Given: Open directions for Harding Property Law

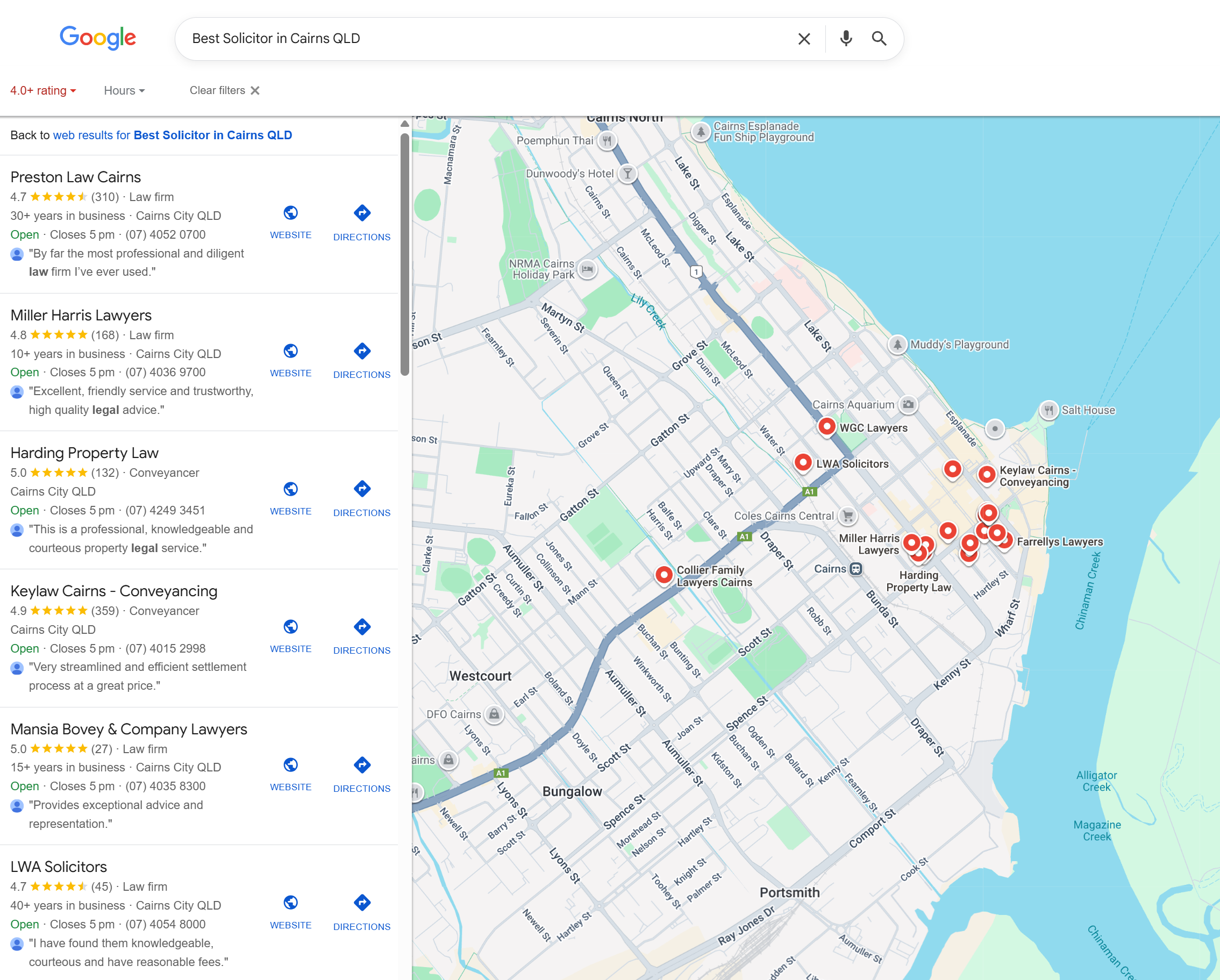Looking at the screenshot, I should click(x=361, y=489).
